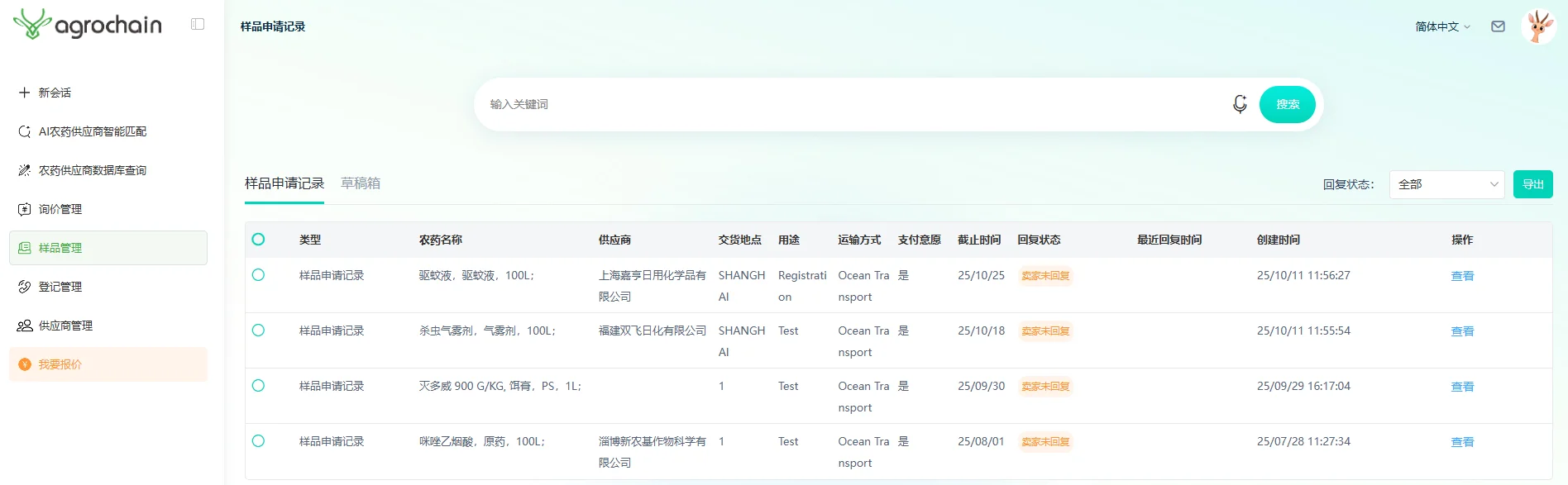Click the 卖家未回复 tag in 灭多威 row
1568x485 pixels.
tap(1045, 387)
